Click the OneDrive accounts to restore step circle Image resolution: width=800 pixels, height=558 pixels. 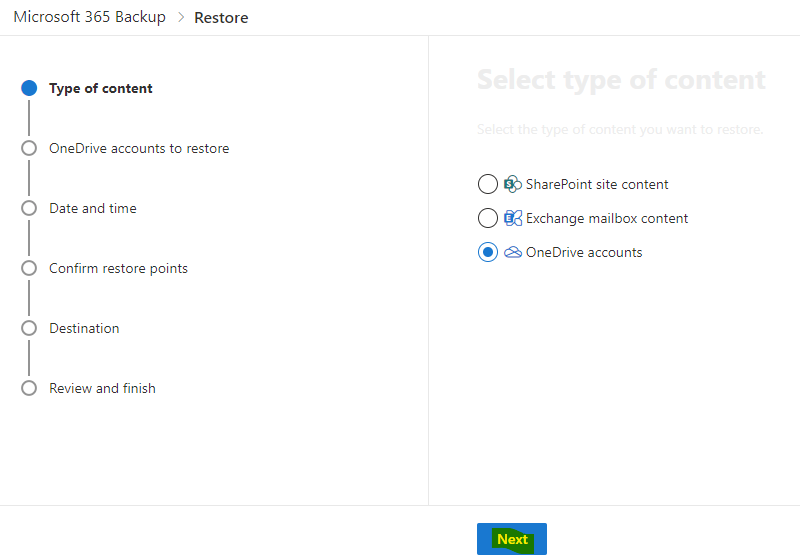click(29, 148)
